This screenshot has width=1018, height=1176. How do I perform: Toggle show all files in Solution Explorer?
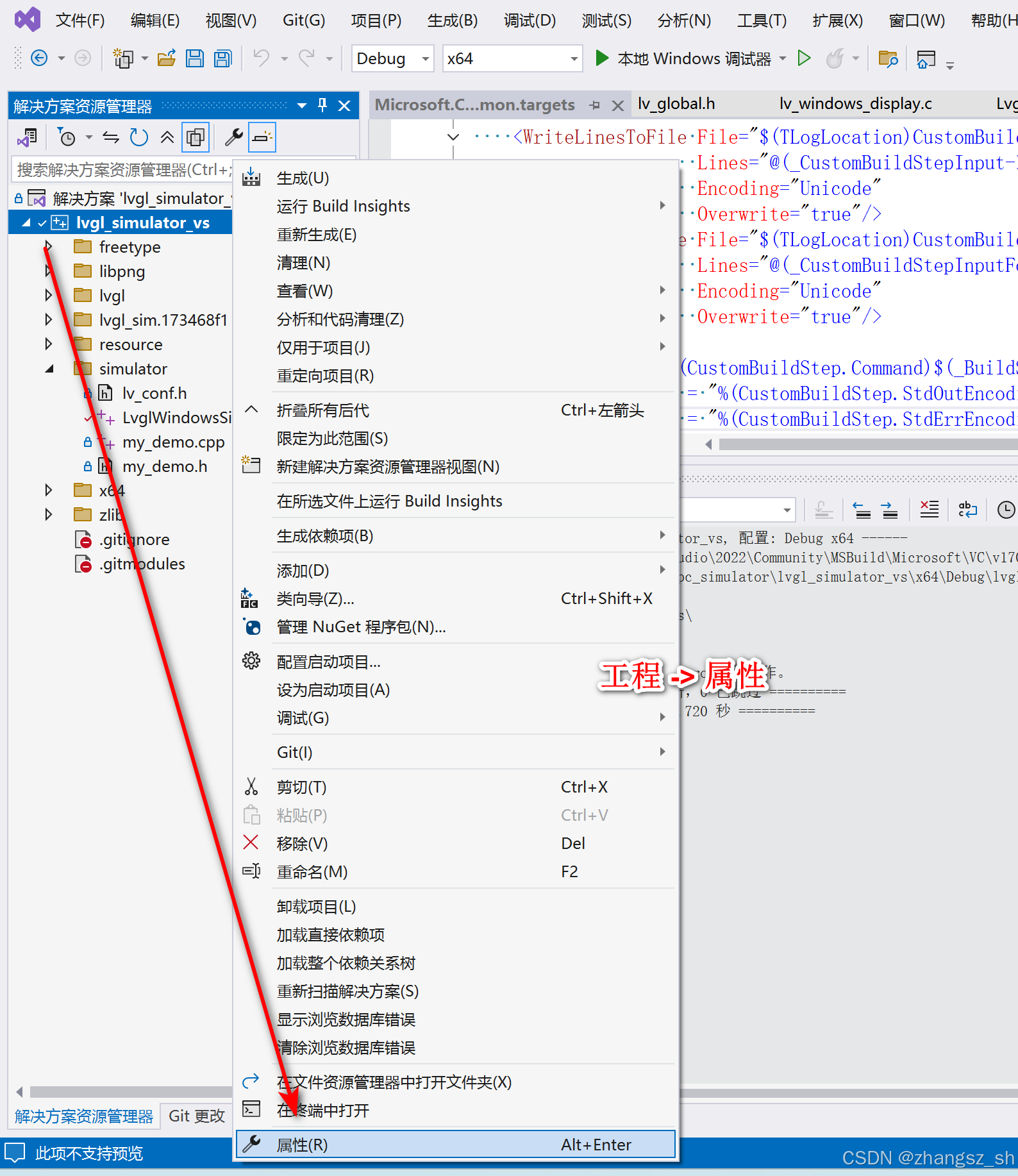tap(195, 137)
